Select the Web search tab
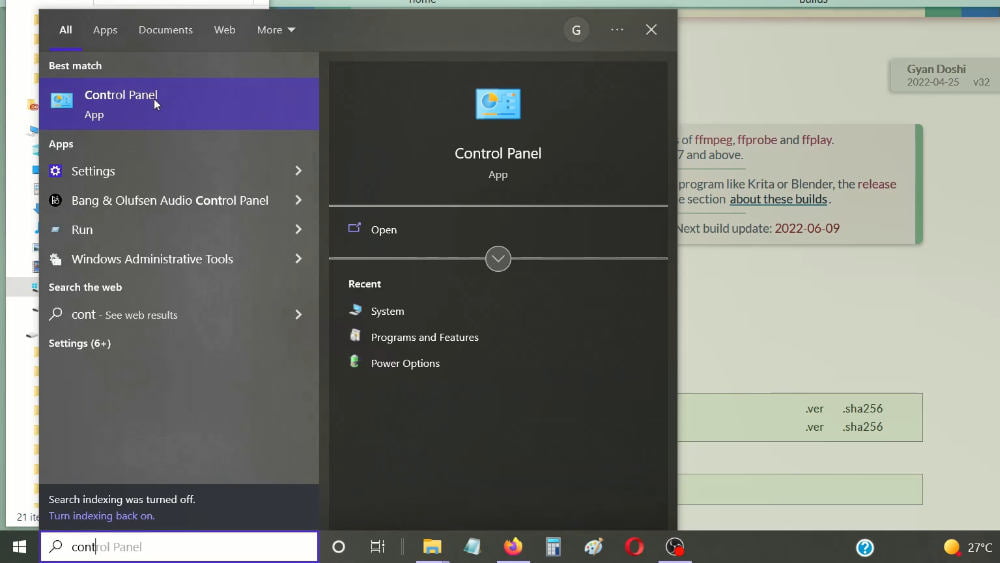This screenshot has width=1000, height=563. tap(224, 30)
